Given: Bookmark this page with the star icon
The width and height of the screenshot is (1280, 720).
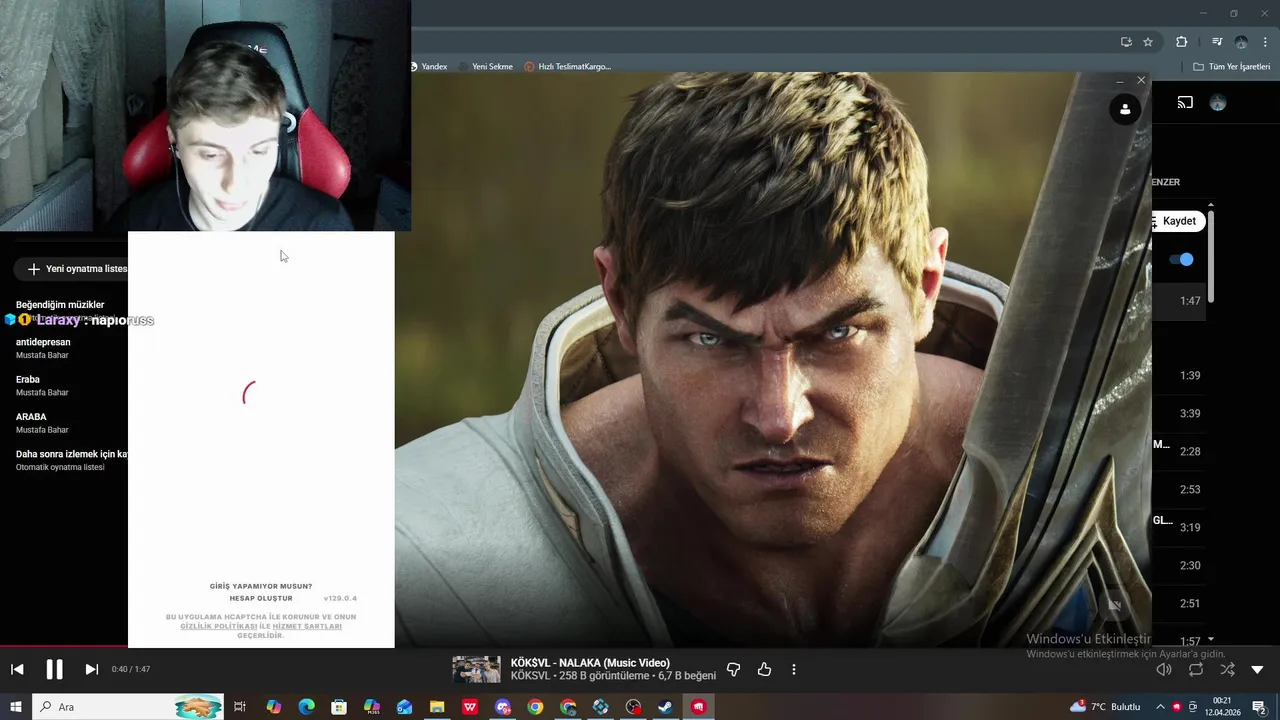Looking at the screenshot, I should point(1148,42).
